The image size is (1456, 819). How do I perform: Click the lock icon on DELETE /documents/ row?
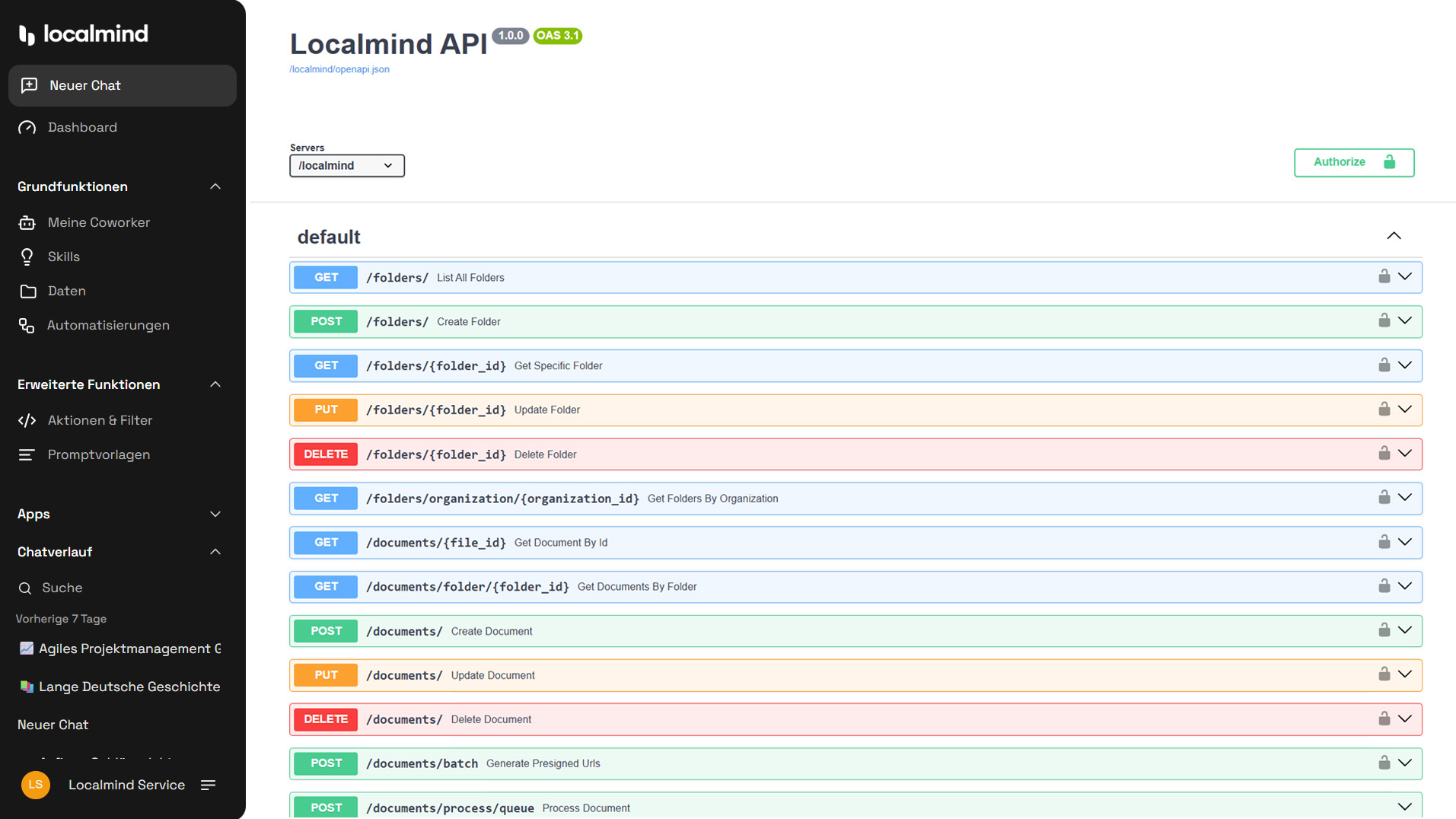(x=1384, y=719)
